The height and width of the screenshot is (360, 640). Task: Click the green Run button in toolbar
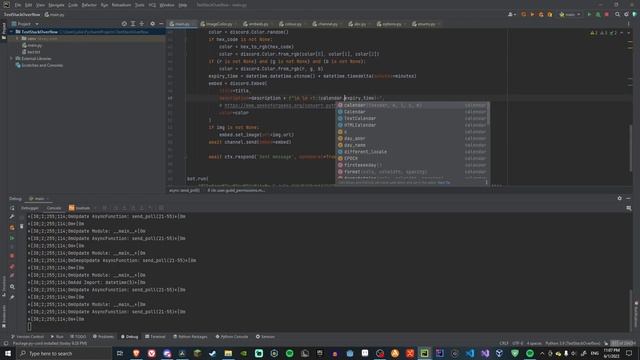pos(589,14)
